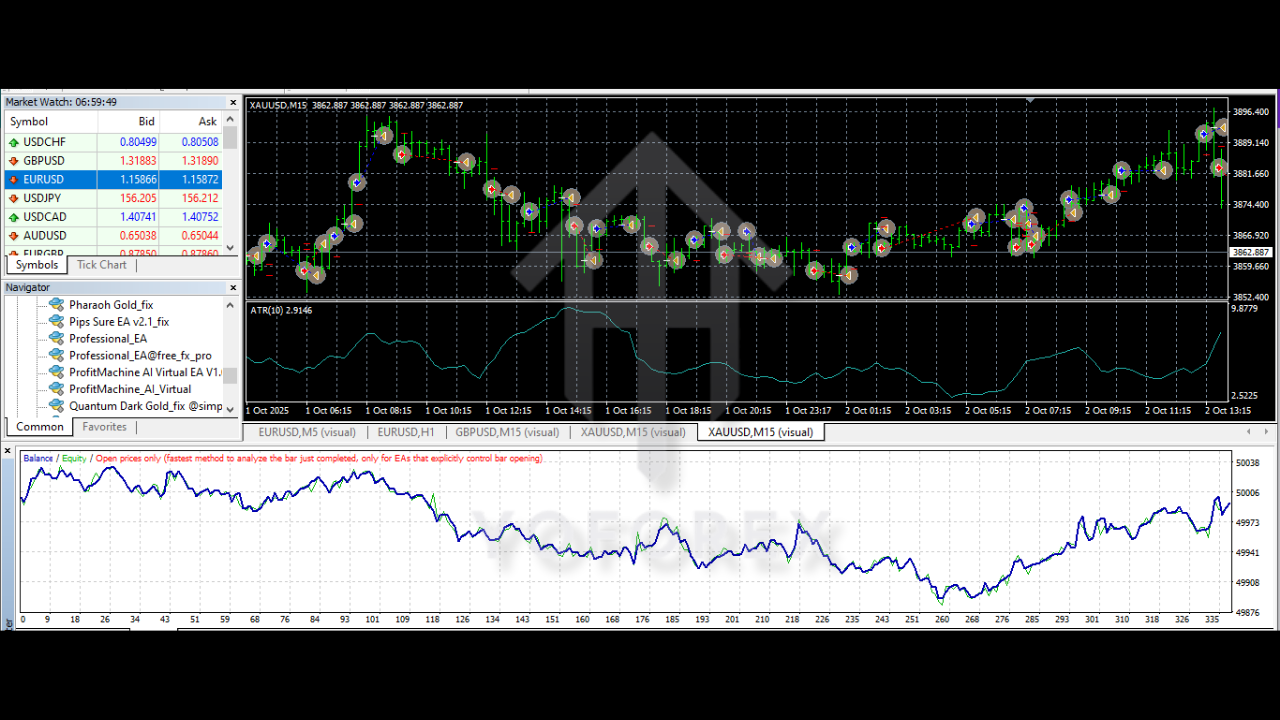This screenshot has width=1280, height=720.
Task: Select the Professional_EA robot icon in Navigator
Action: 57,338
